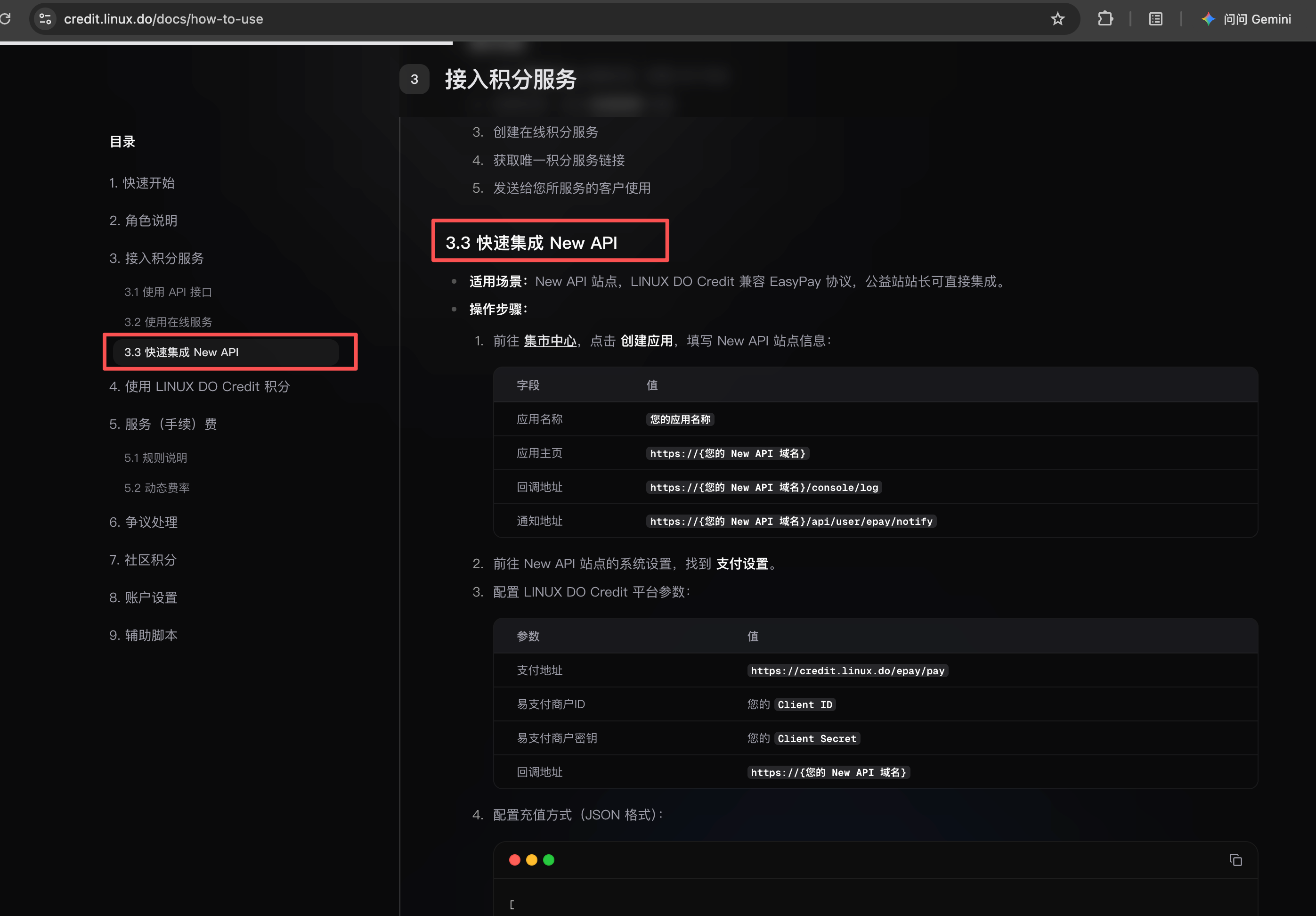Jump to 3.1 使用 API 接口 section
The height and width of the screenshot is (916, 1316).
(x=168, y=292)
